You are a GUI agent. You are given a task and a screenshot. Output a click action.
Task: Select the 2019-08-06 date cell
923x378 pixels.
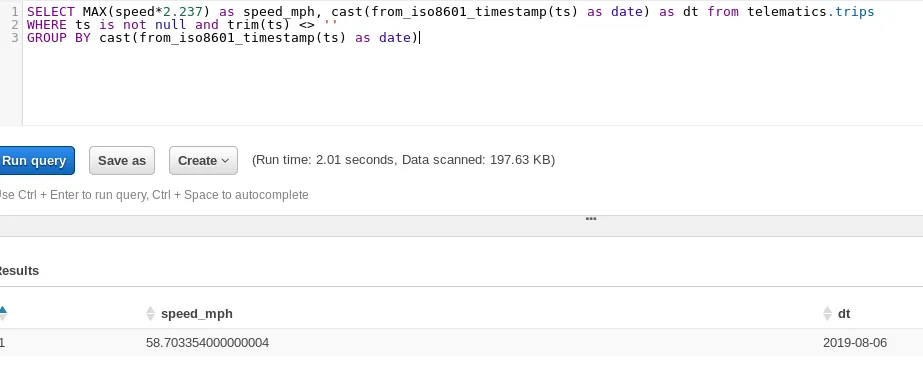(855, 343)
